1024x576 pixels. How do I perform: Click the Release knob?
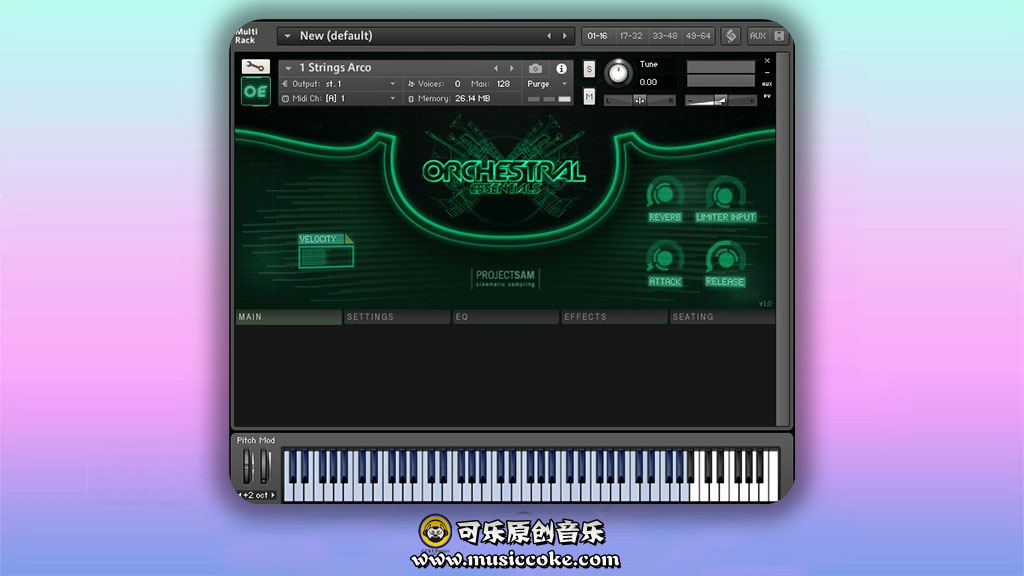pos(725,259)
